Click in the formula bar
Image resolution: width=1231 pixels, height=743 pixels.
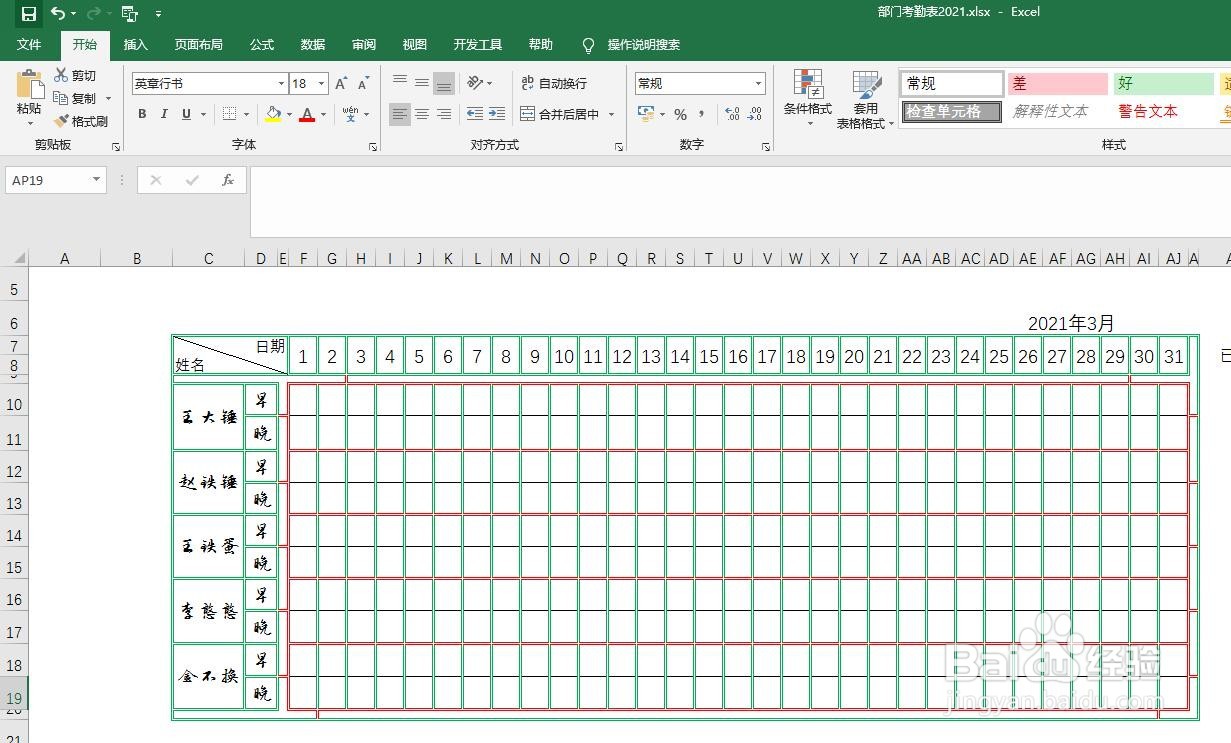tap(740, 203)
